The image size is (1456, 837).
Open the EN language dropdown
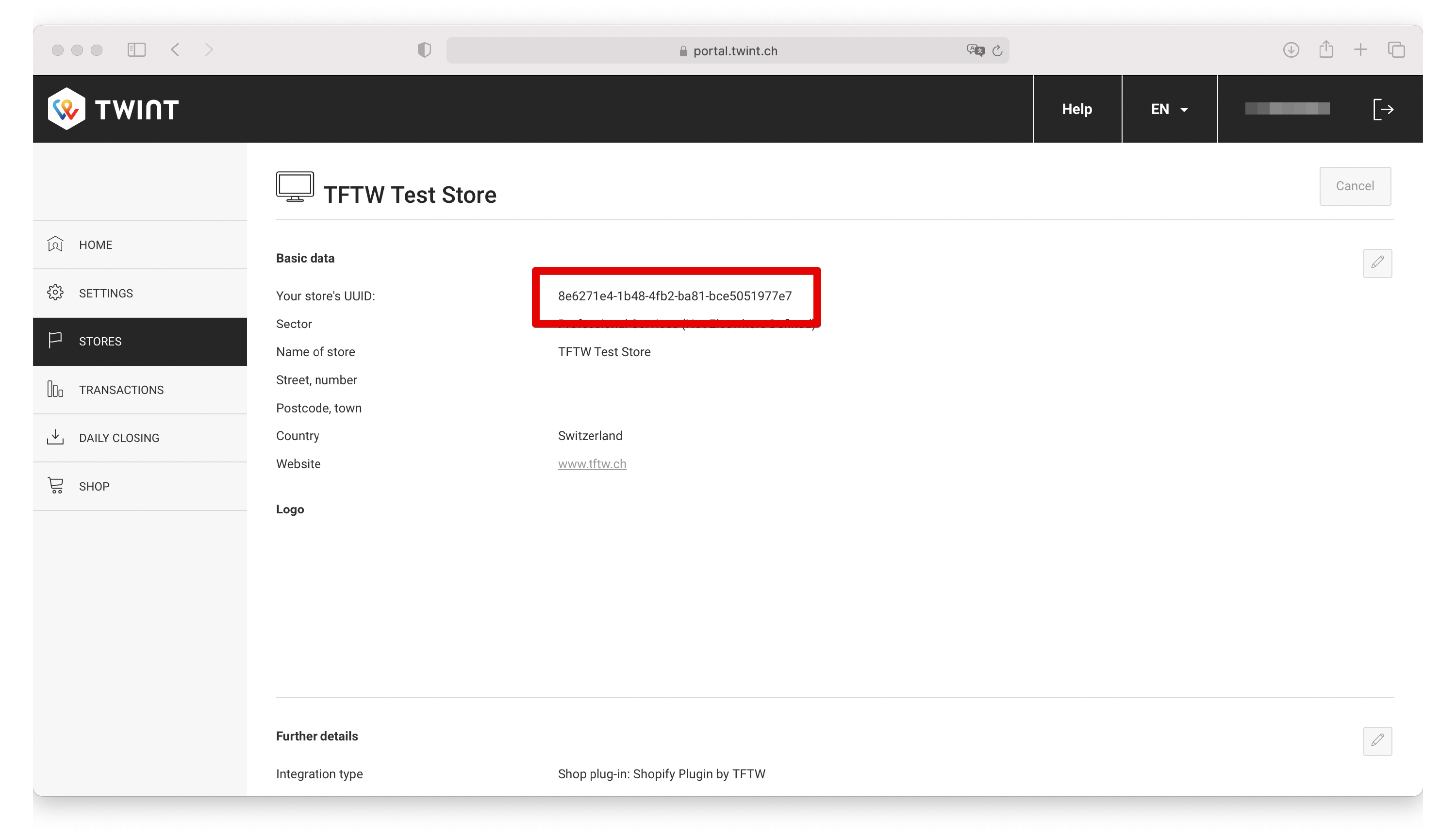pos(1169,109)
